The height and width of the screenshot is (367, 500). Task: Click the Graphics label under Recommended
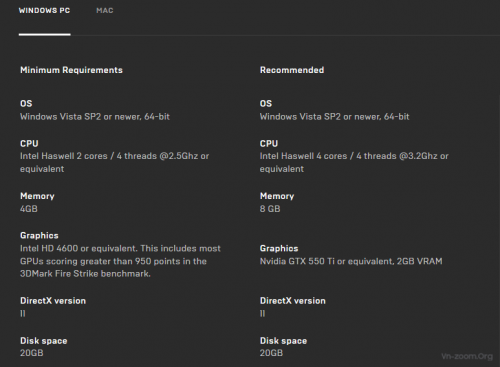[279, 249]
